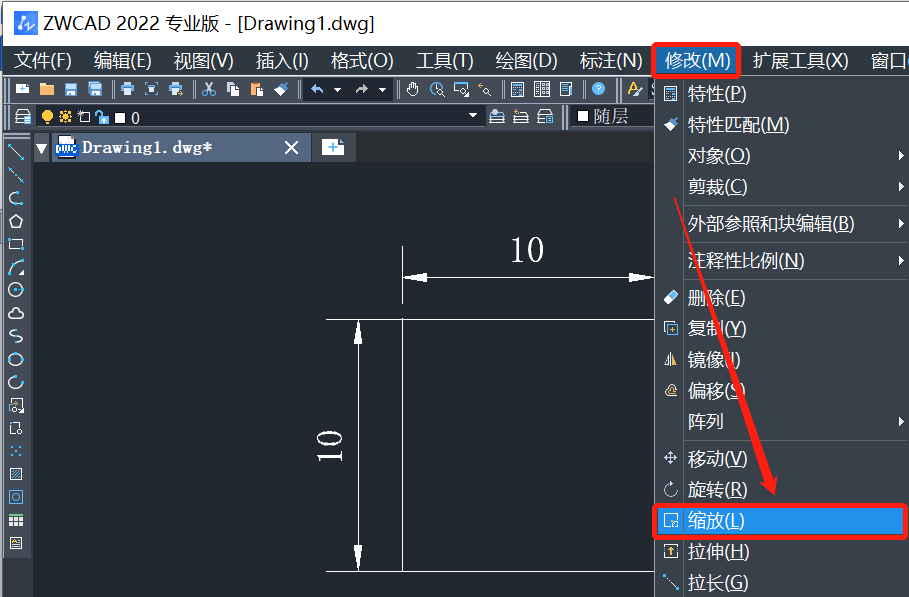The height and width of the screenshot is (597, 909).
Task: Select the Revision Cloud tool
Action: pyautogui.click(x=16, y=313)
